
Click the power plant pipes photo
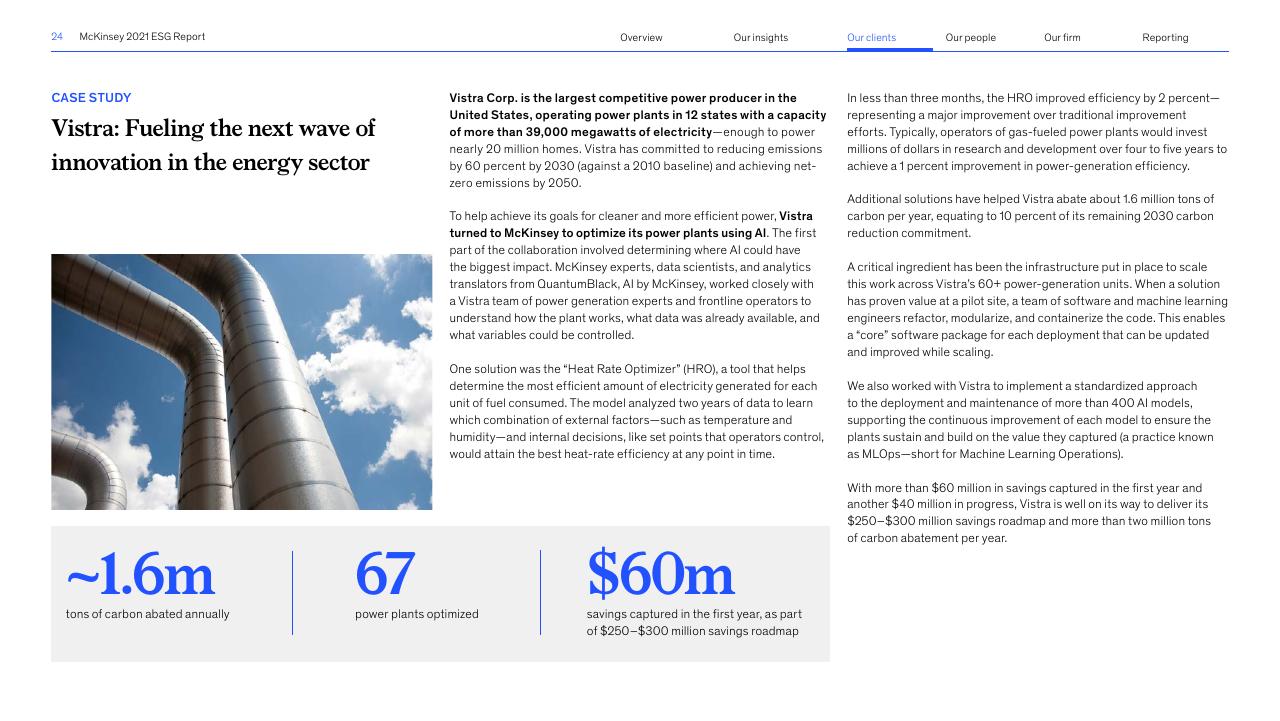(x=242, y=382)
